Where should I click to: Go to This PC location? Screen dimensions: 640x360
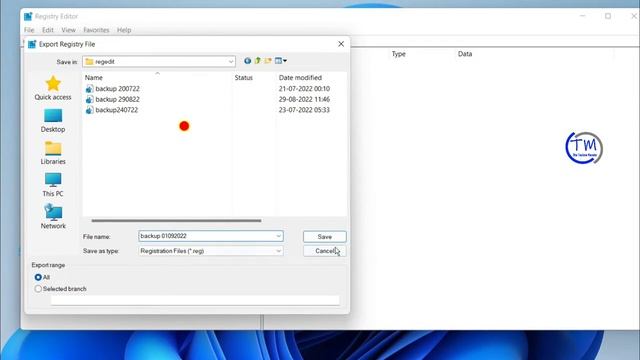click(53, 185)
